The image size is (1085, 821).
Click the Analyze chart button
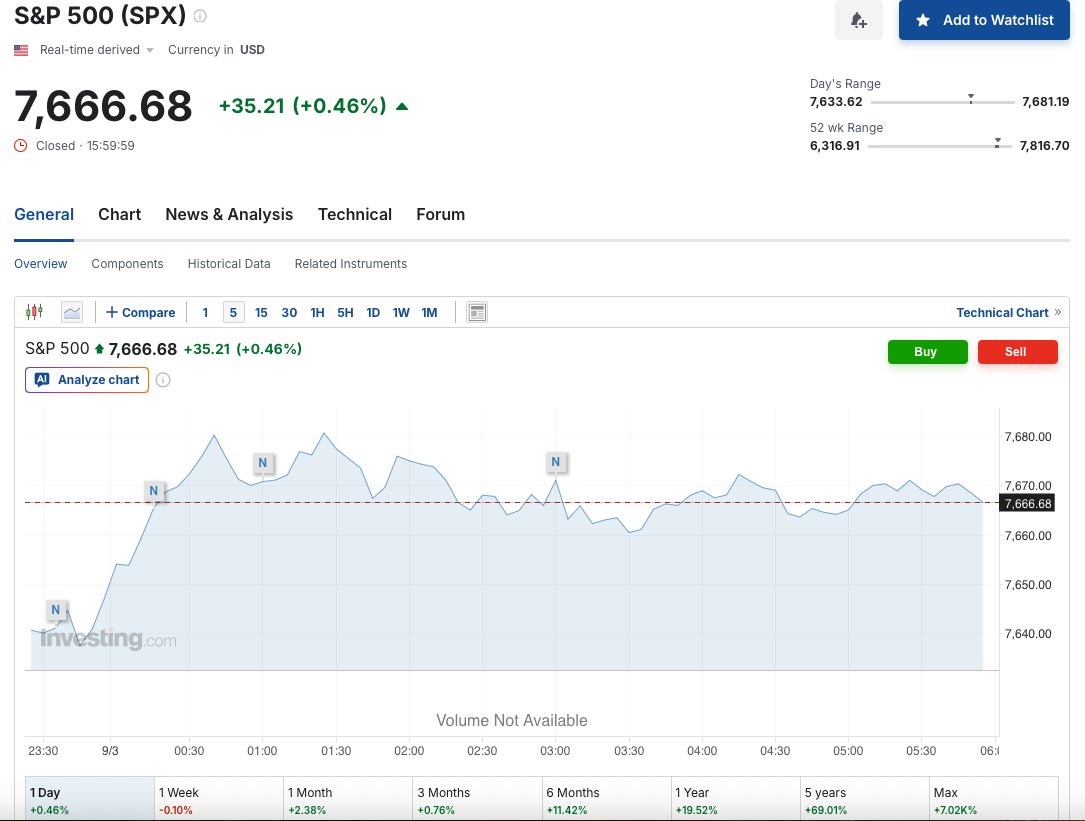(87, 380)
